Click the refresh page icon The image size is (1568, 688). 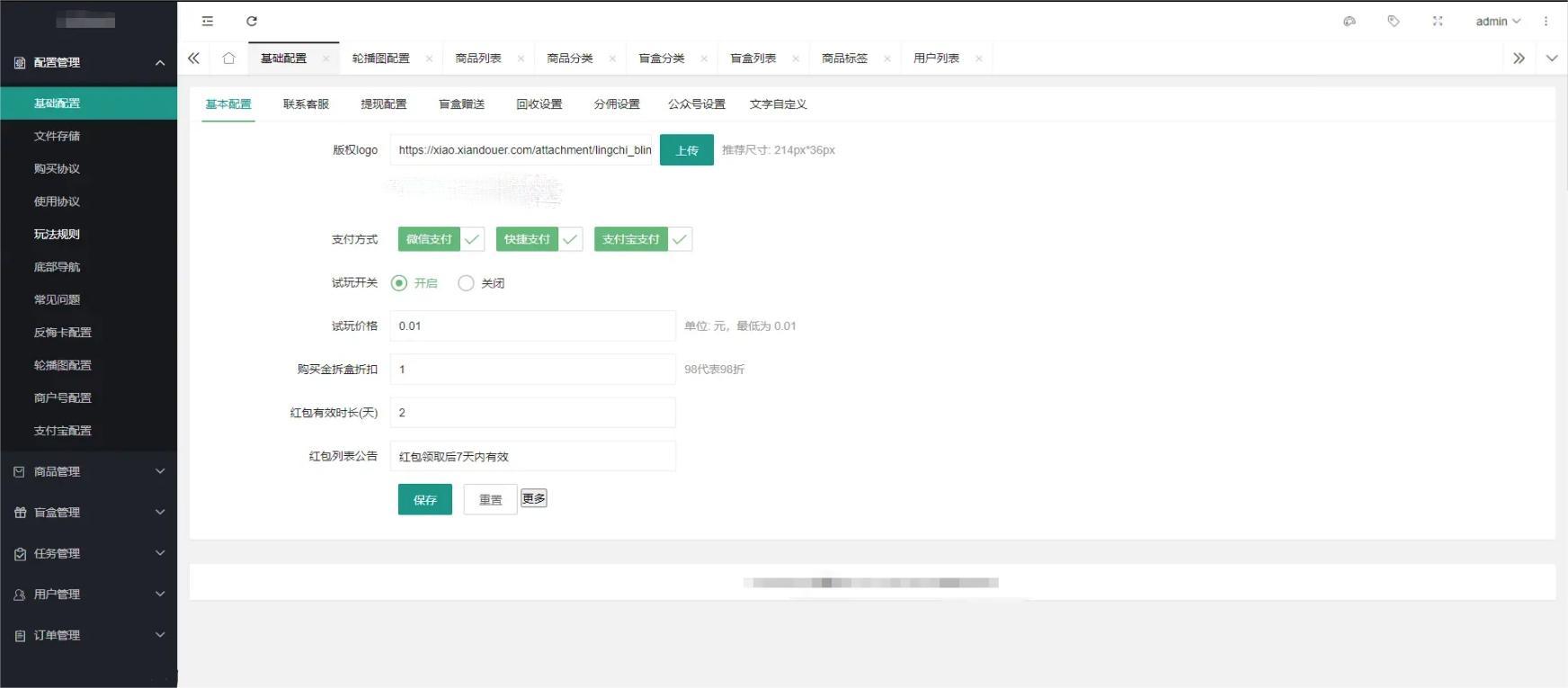click(252, 21)
